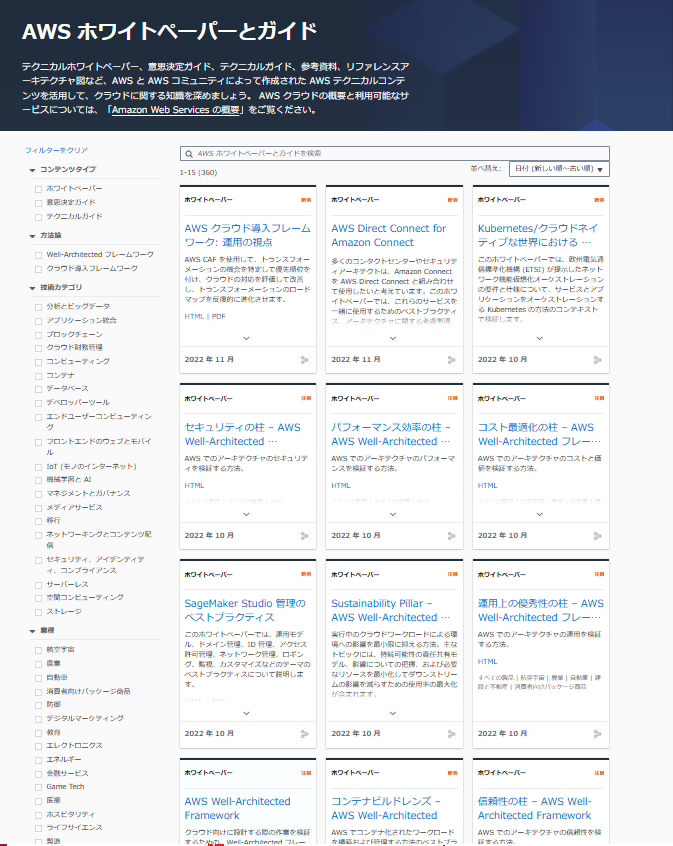Check the Game Tech industry filter
The image size is (673, 846).
[x=38, y=787]
